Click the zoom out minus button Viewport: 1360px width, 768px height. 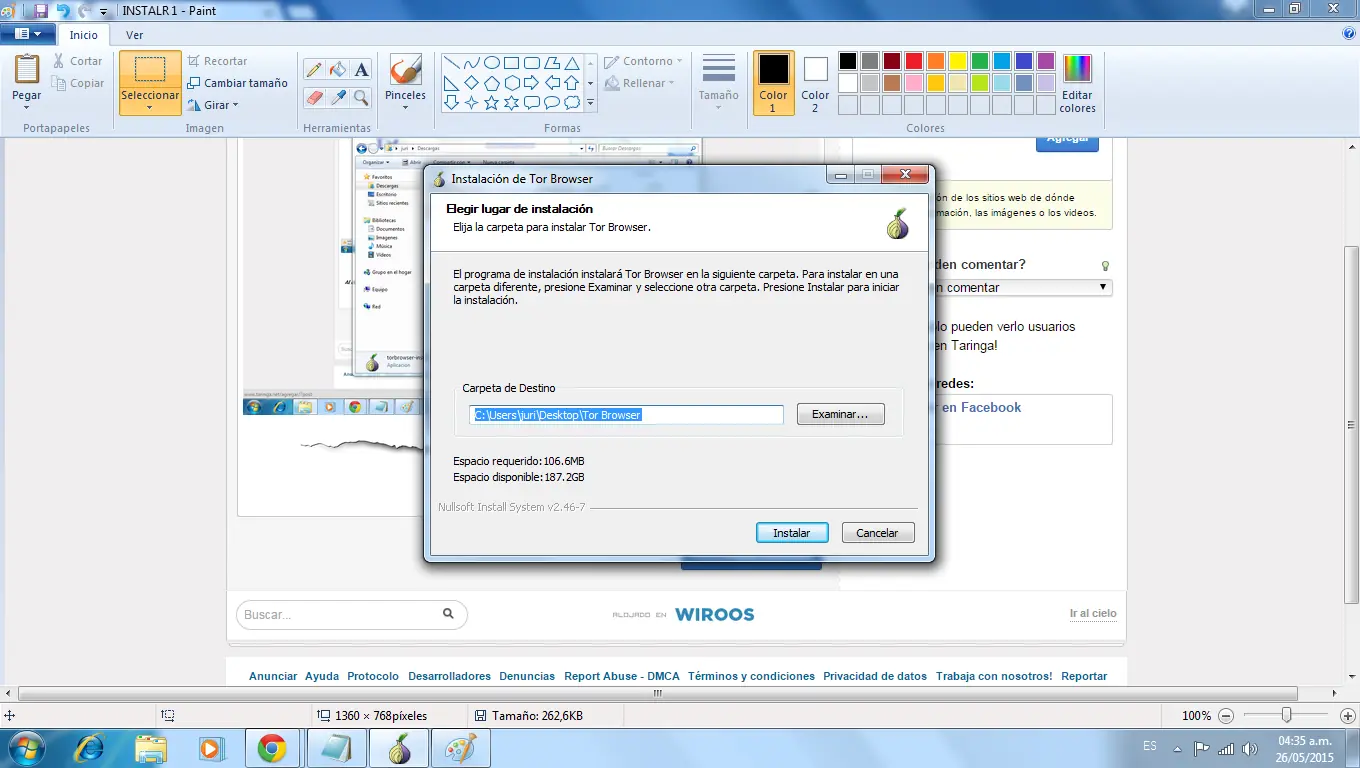coord(1225,715)
